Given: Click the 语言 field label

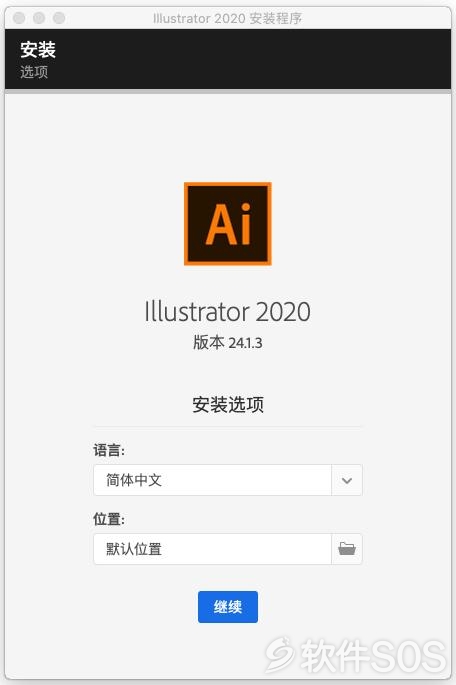Looking at the screenshot, I should (109, 450).
